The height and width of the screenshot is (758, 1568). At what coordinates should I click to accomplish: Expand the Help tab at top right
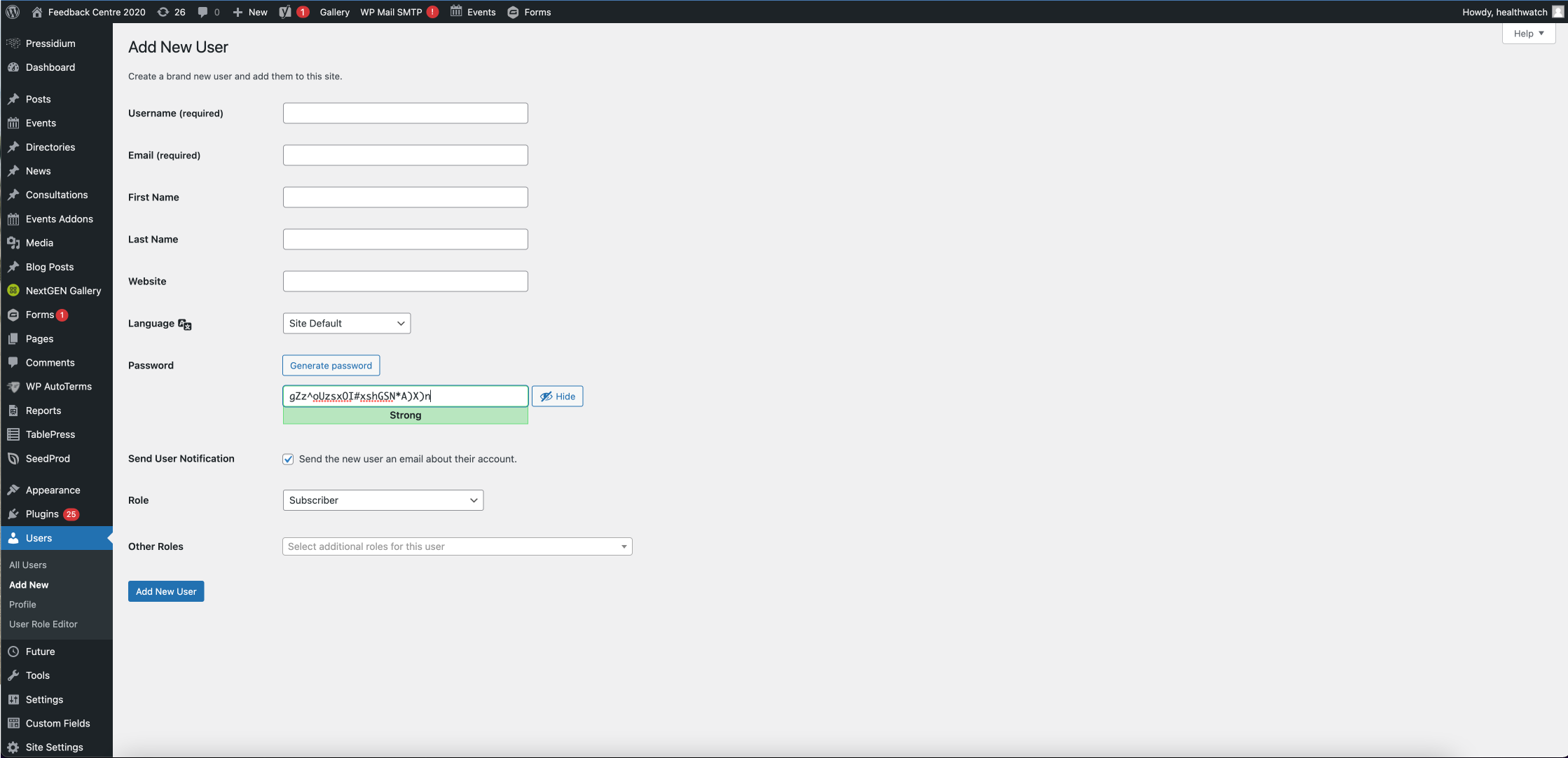click(1528, 34)
